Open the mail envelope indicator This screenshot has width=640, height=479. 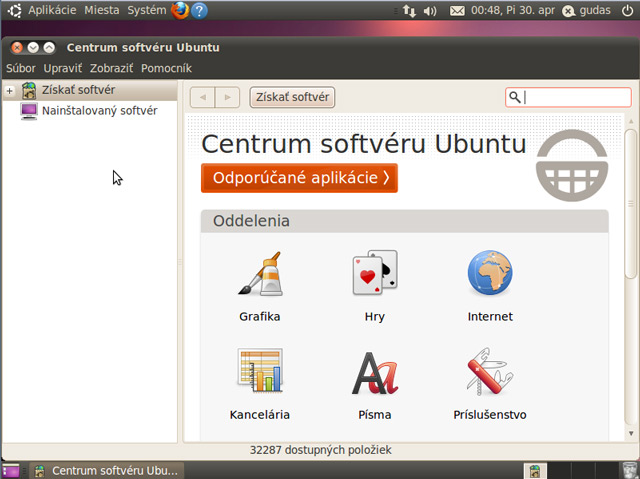457,11
